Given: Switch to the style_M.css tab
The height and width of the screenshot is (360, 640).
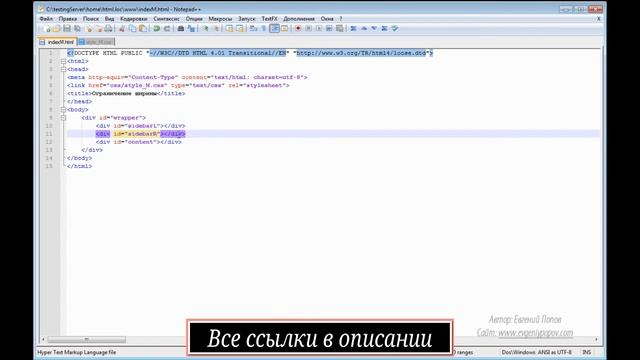Looking at the screenshot, I should point(96,42).
